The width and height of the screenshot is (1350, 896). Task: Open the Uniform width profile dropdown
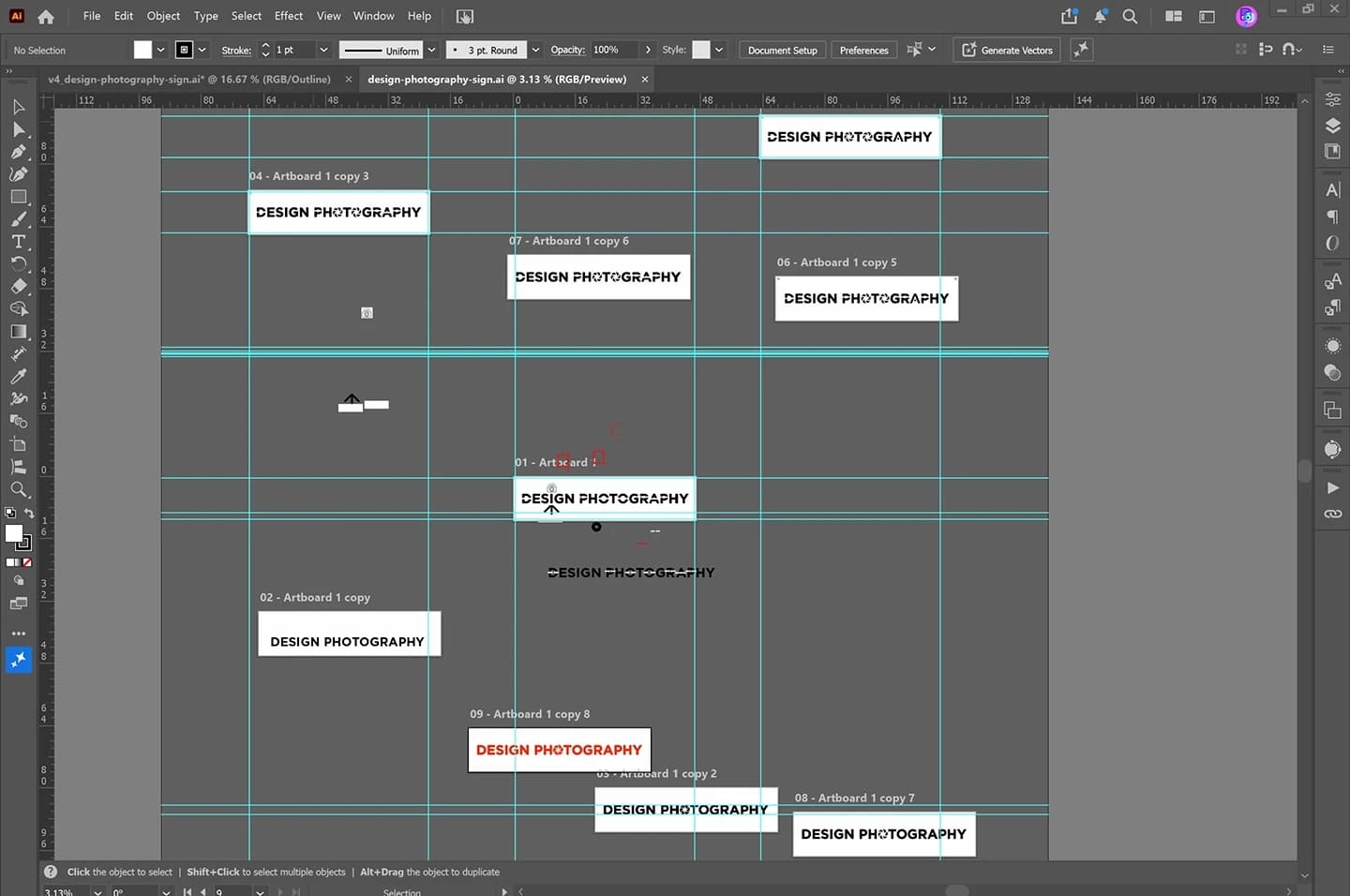(x=432, y=50)
